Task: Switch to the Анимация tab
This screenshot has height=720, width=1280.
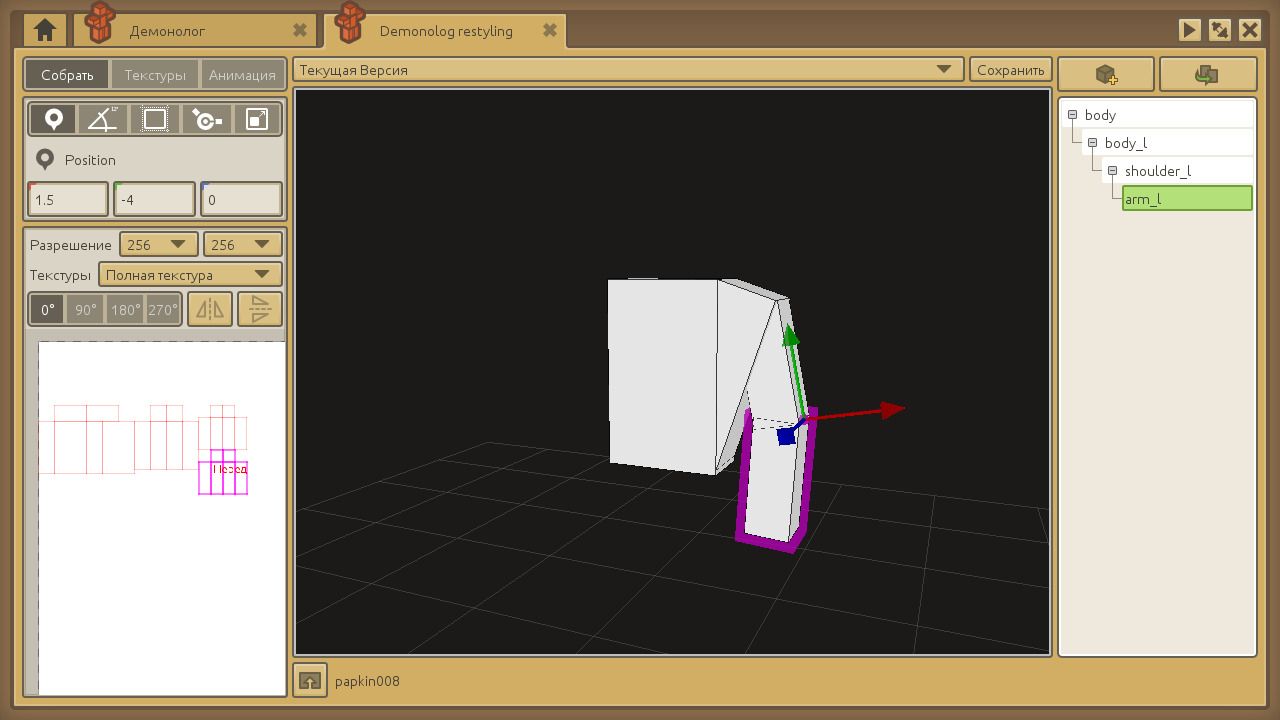Action: (242, 75)
